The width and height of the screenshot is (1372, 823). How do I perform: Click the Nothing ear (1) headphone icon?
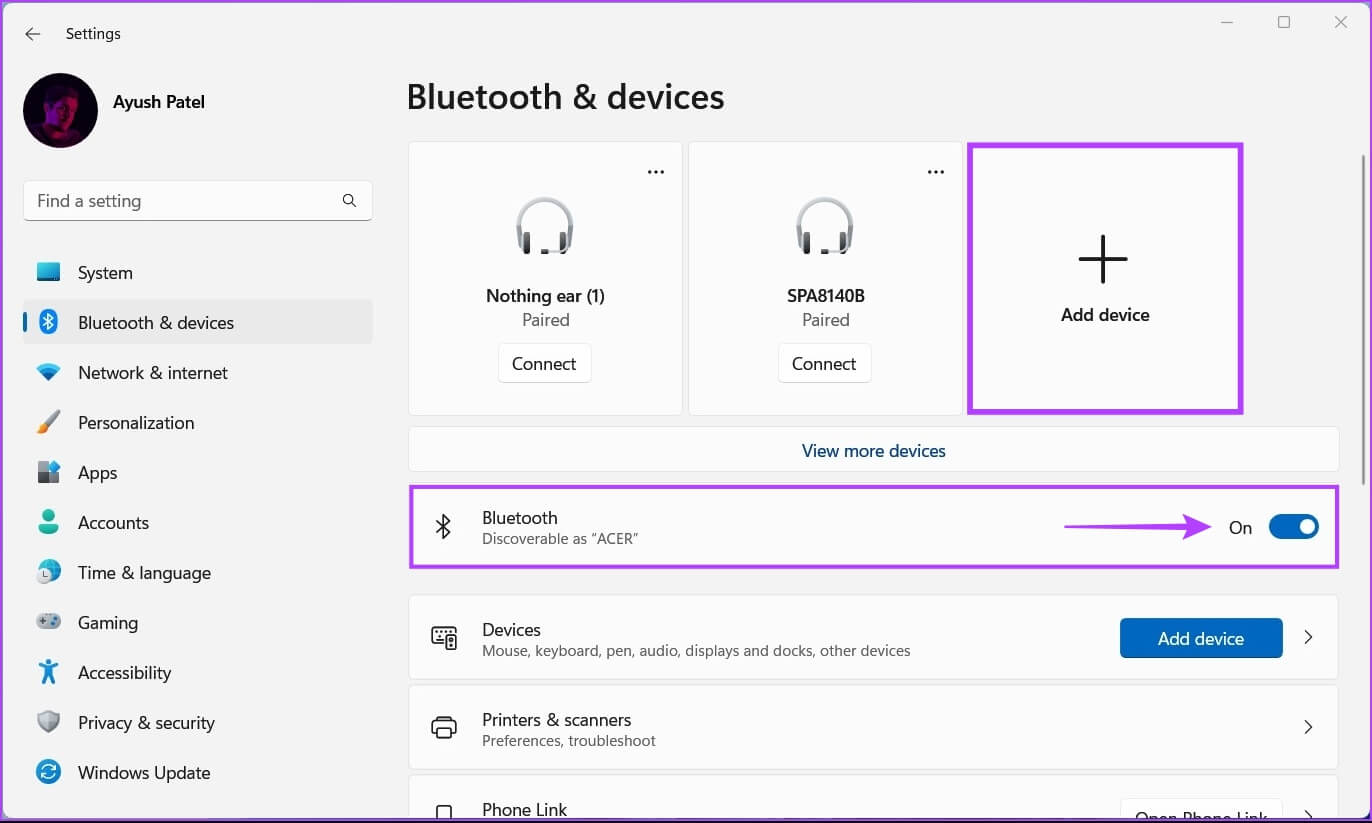[544, 226]
